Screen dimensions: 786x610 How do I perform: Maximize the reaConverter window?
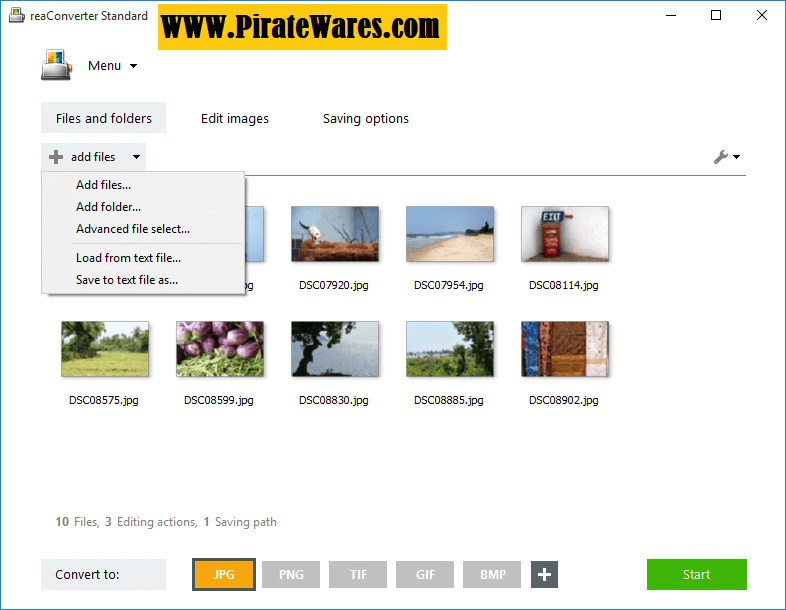click(x=716, y=16)
